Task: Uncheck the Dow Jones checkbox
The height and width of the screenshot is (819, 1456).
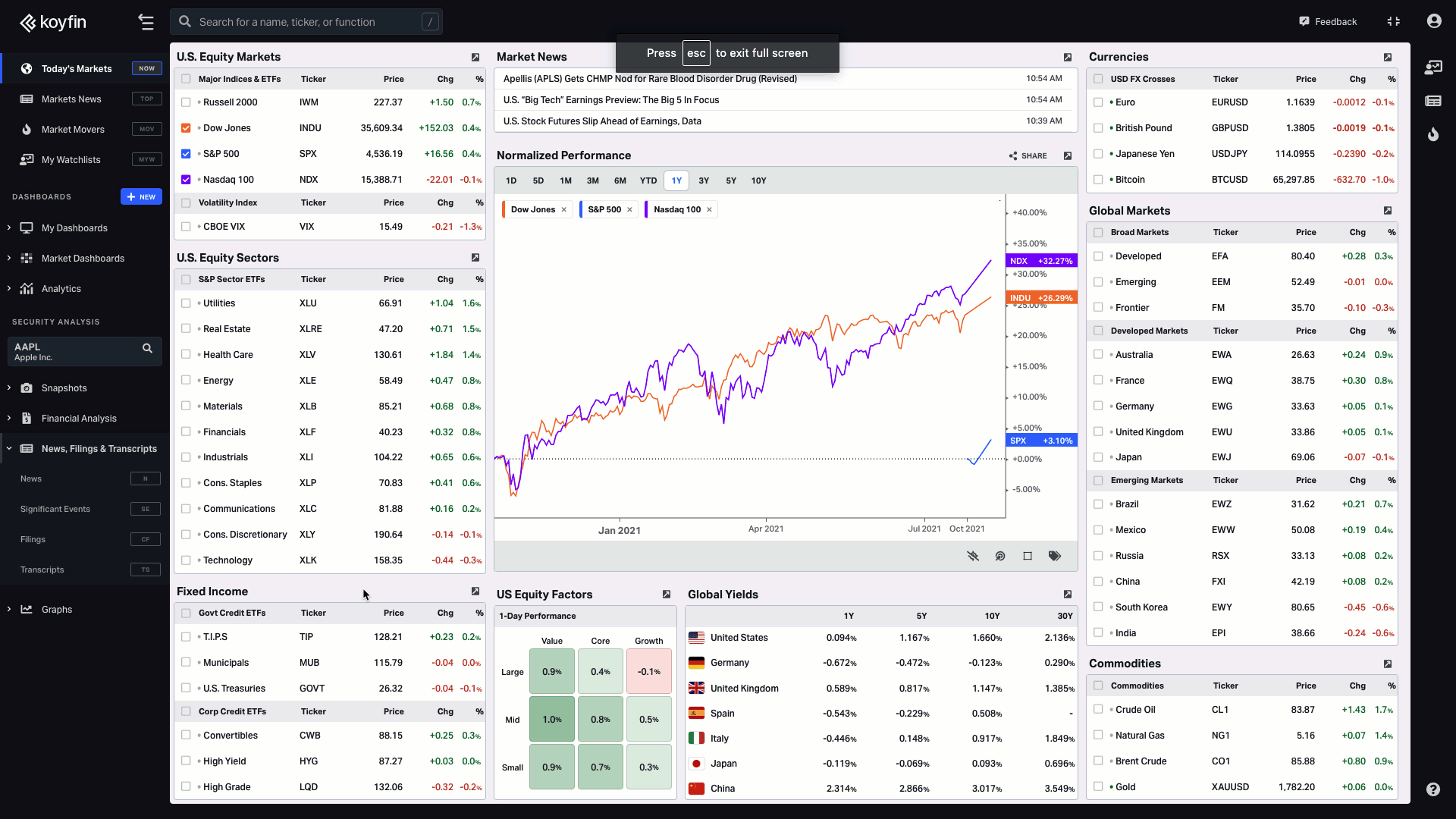Action: (x=186, y=128)
